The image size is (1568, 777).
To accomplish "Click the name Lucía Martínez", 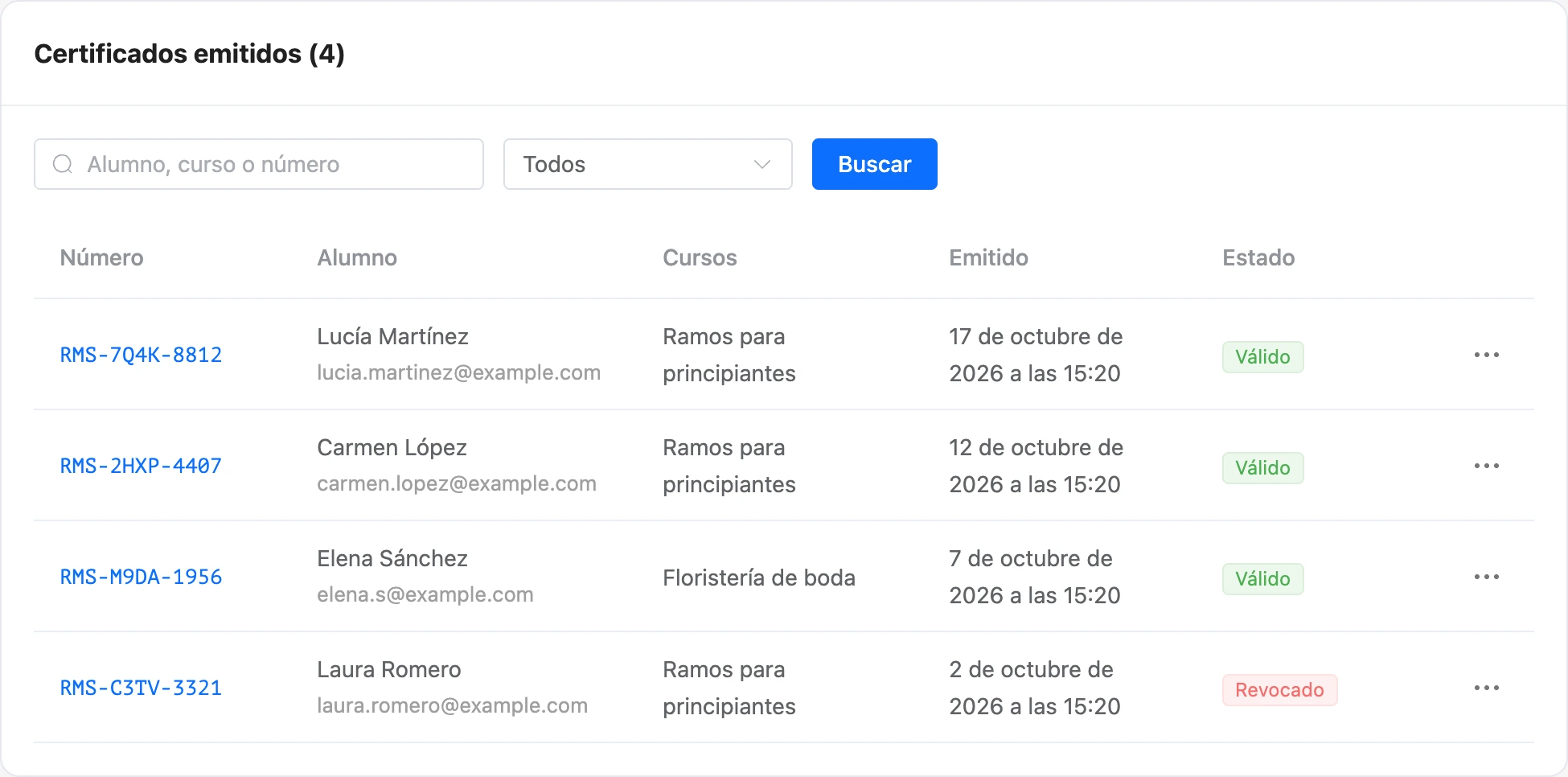I will pyautogui.click(x=392, y=336).
